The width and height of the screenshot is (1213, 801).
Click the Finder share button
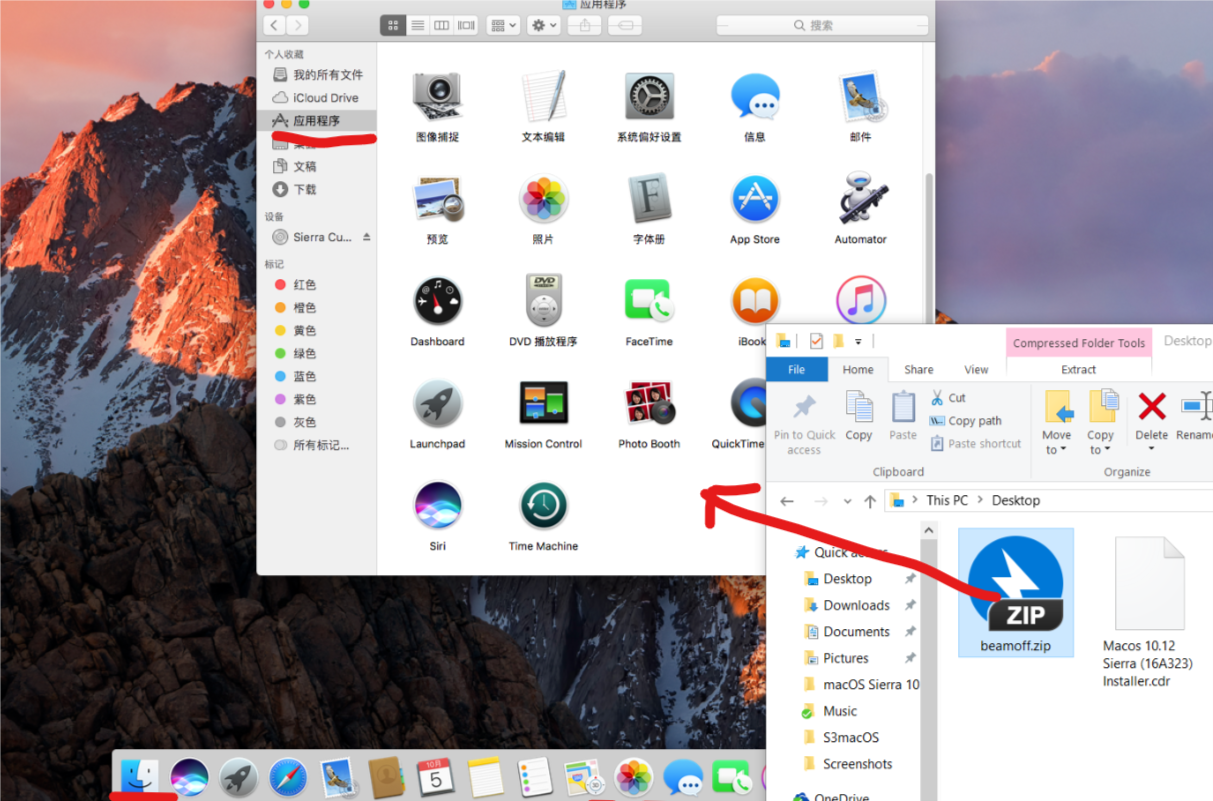(586, 25)
